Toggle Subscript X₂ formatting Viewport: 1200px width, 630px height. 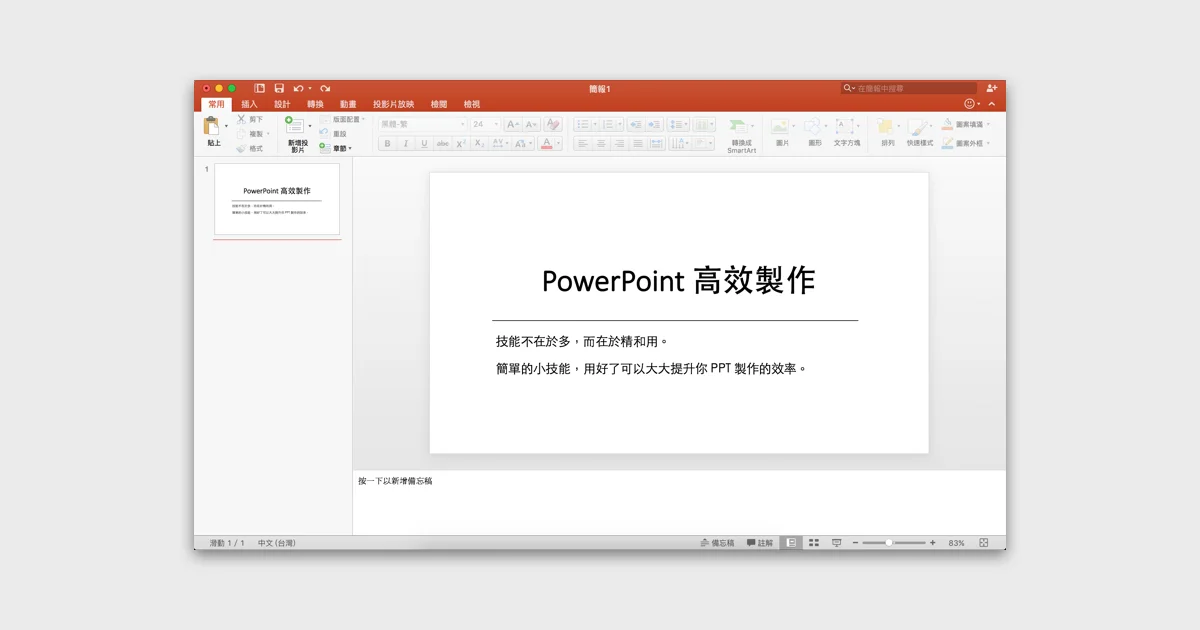click(480, 144)
